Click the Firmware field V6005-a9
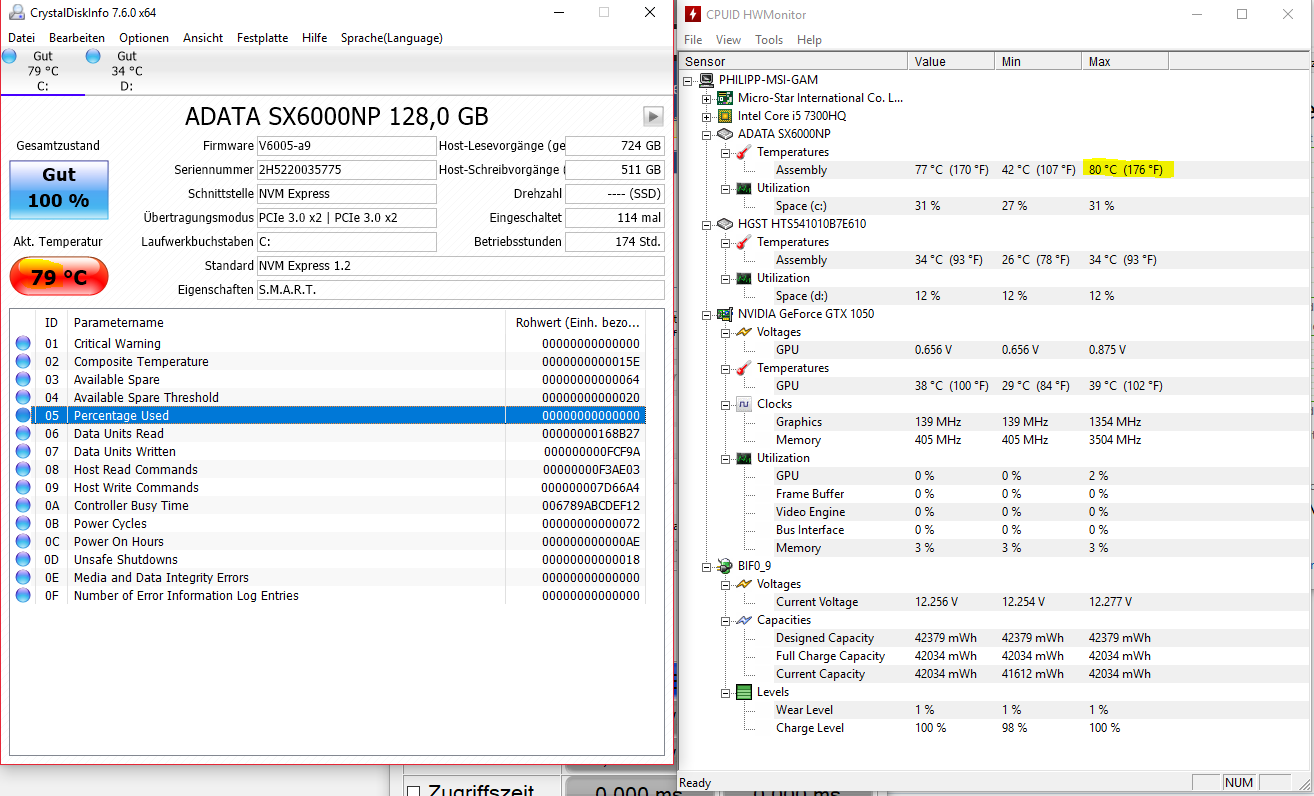1314x796 pixels. pos(346,146)
